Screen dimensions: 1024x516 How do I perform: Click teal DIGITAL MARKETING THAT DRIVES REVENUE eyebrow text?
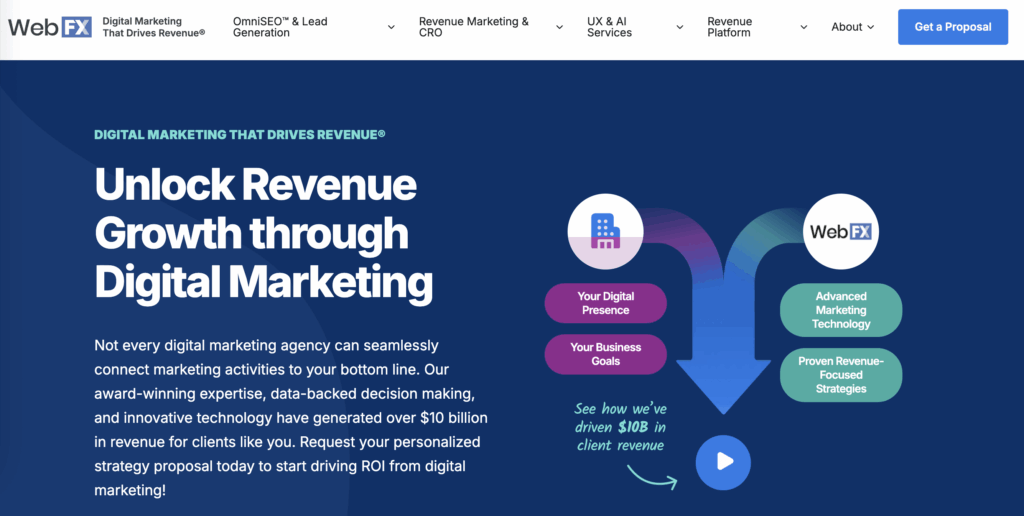pyautogui.click(x=240, y=135)
